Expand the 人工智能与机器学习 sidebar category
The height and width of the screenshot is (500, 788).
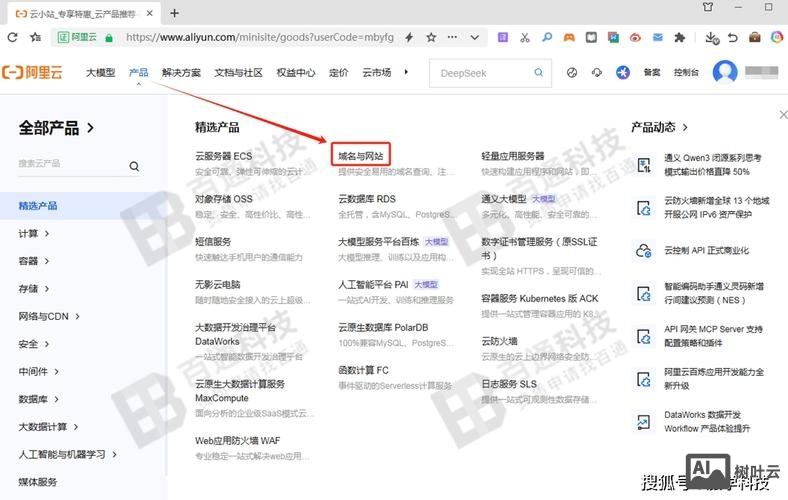coord(67,455)
